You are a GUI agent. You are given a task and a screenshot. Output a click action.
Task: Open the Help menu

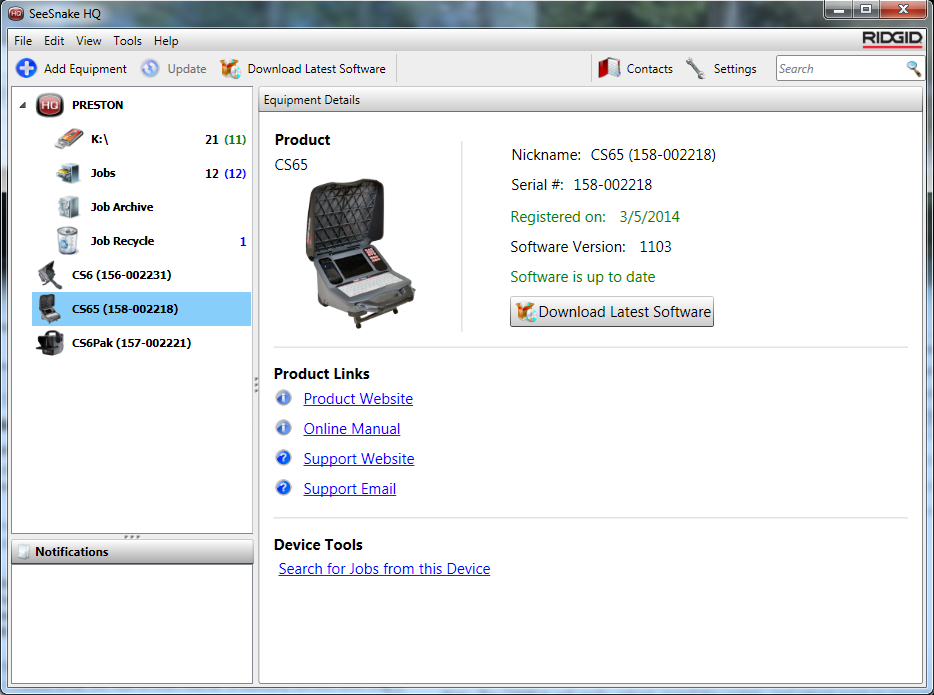click(166, 40)
